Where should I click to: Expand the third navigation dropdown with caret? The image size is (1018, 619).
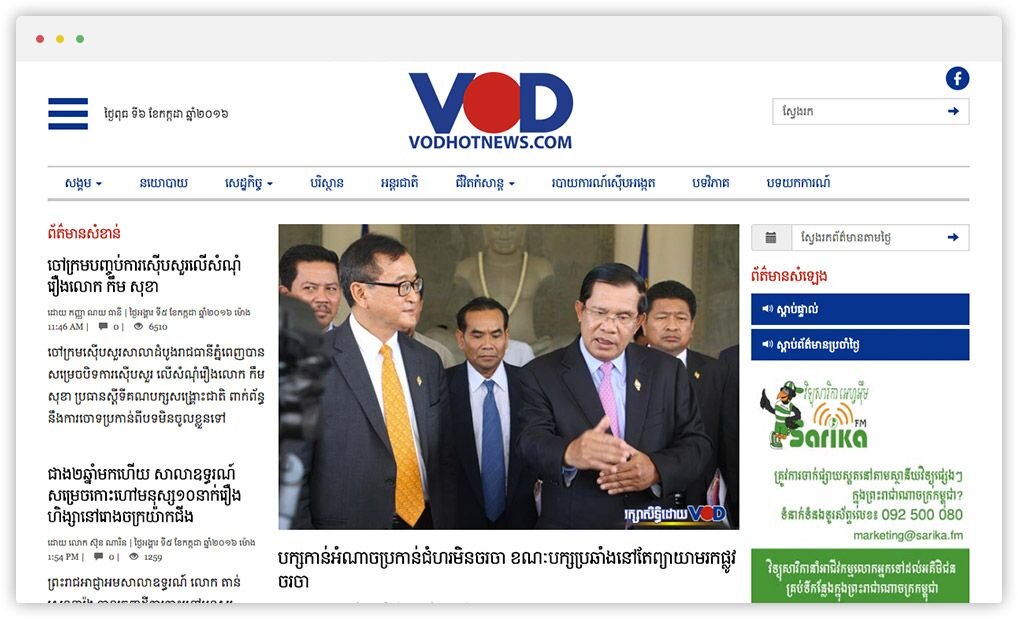(x=249, y=183)
